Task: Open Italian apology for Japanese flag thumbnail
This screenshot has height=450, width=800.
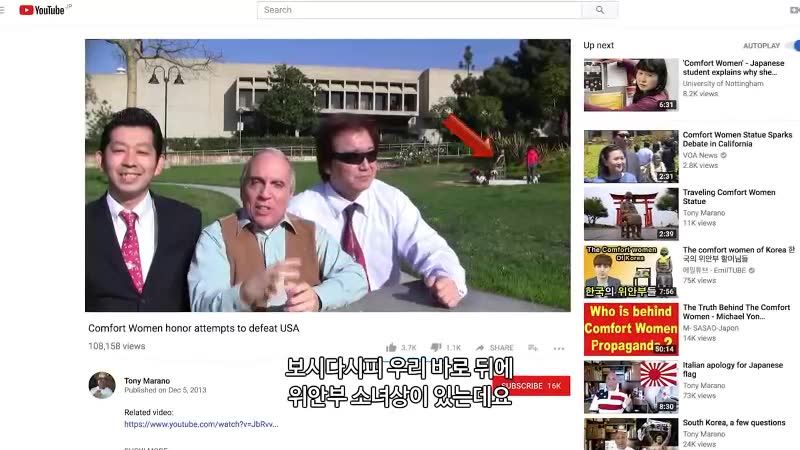Action: coord(631,387)
